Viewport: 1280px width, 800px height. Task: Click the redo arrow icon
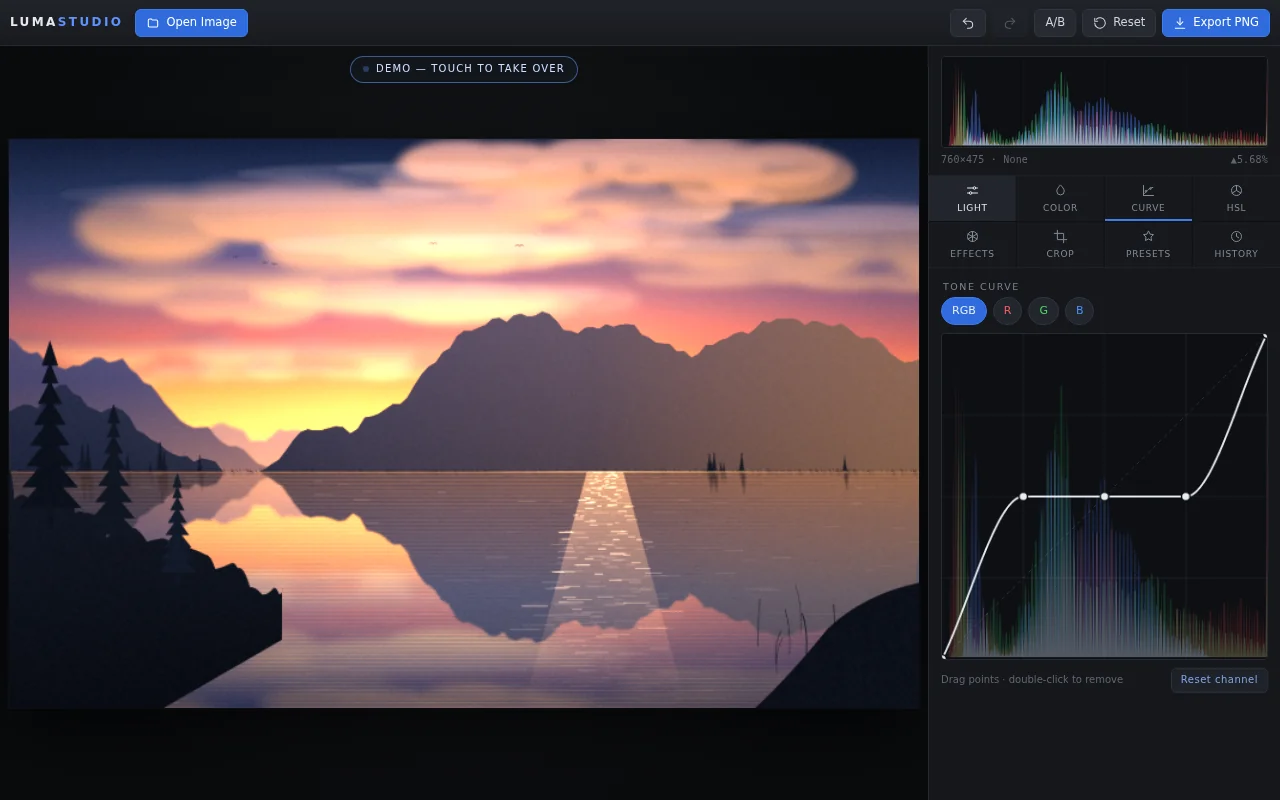tap(1010, 23)
